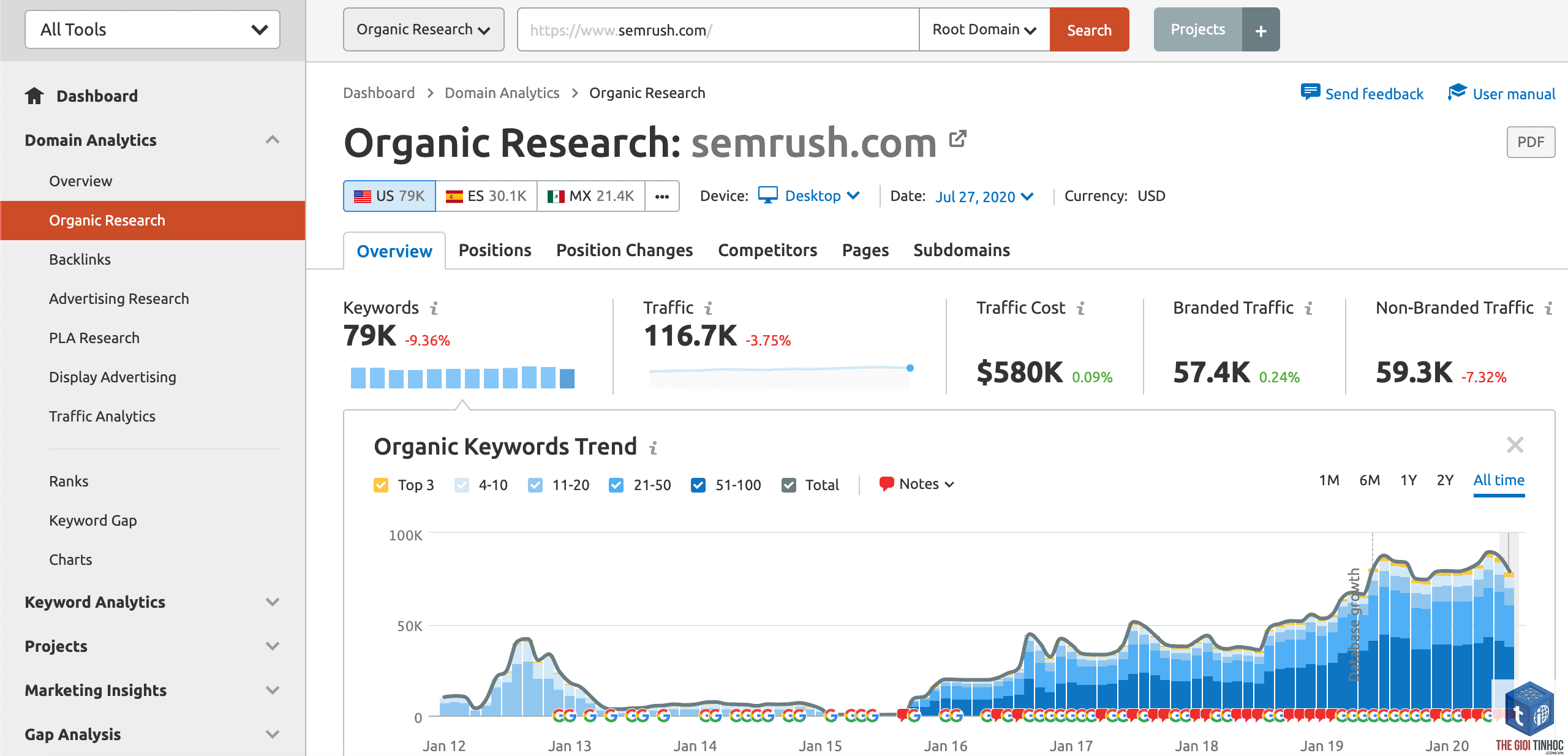Expand the Marketing Insights section
The height and width of the screenshot is (756, 1568).
point(273,690)
